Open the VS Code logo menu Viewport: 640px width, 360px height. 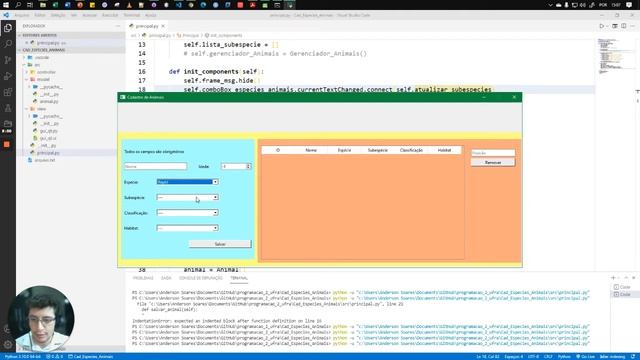[x=6, y=15]
